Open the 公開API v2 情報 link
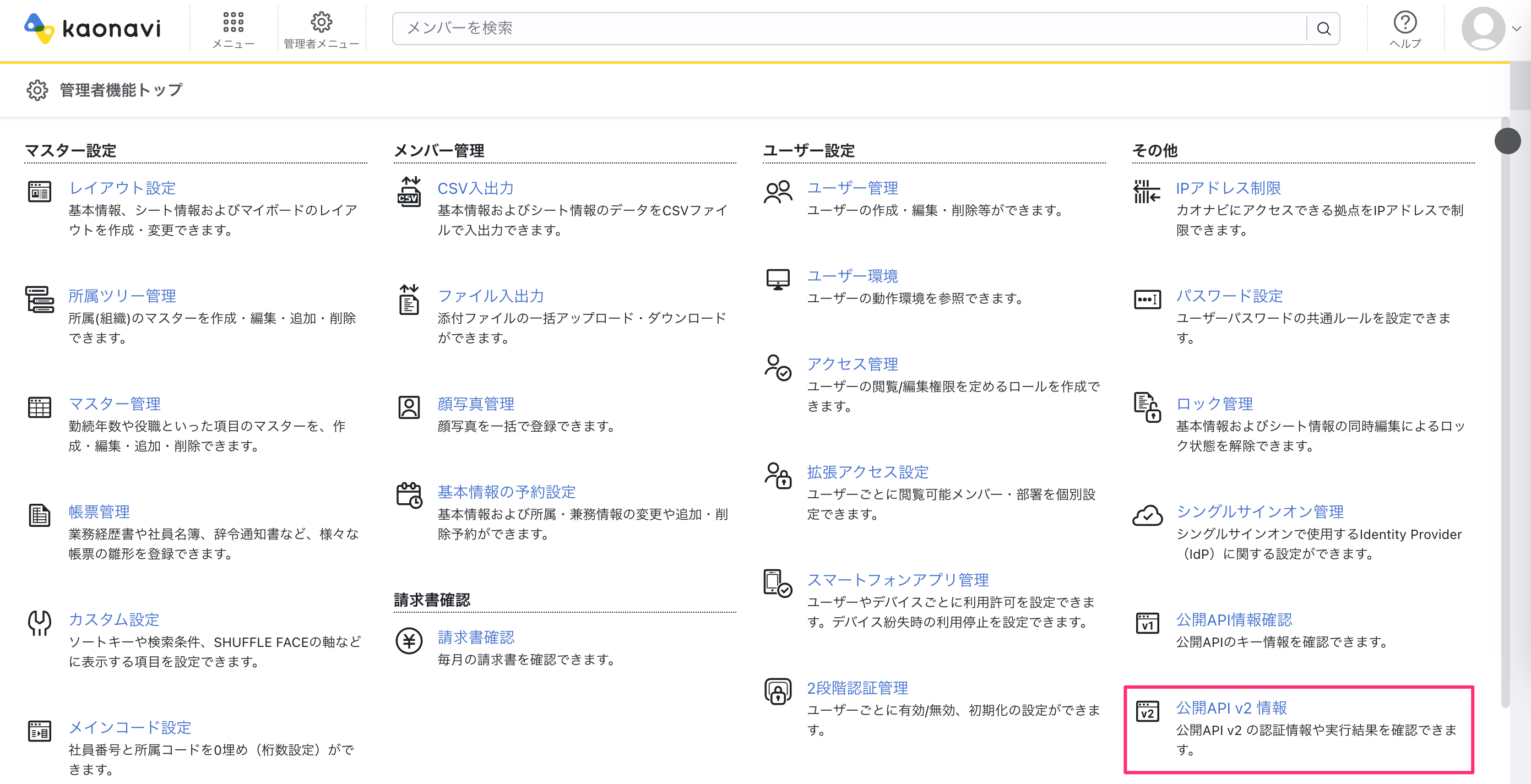 tap(1231, 707)
